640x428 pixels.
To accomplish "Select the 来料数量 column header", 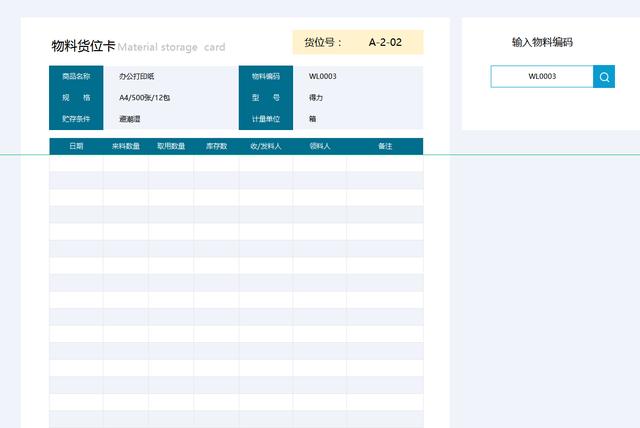I will pyautogui.click(x=126, y=146).
